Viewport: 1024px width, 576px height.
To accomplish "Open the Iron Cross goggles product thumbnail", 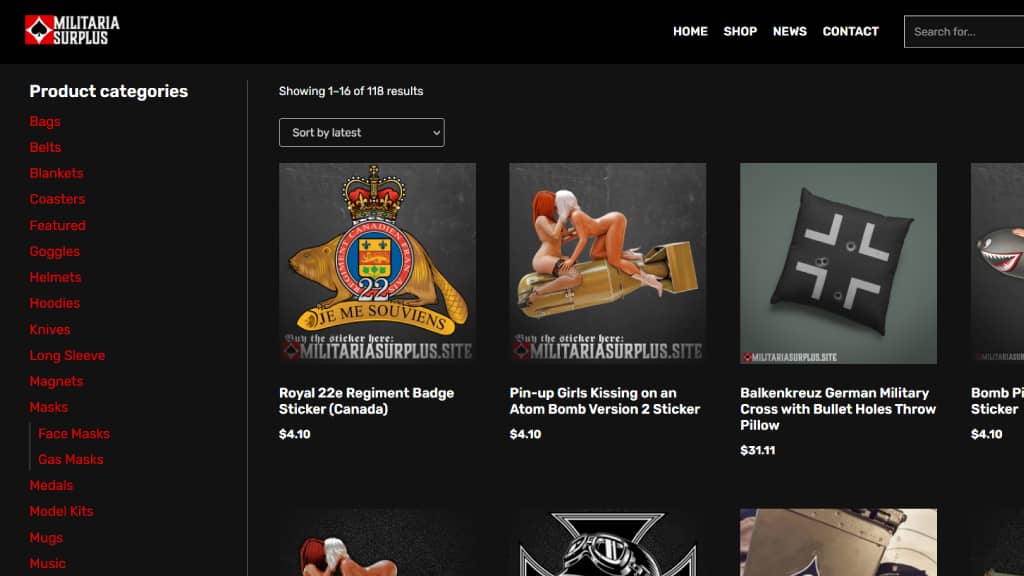I will (608, 542).
